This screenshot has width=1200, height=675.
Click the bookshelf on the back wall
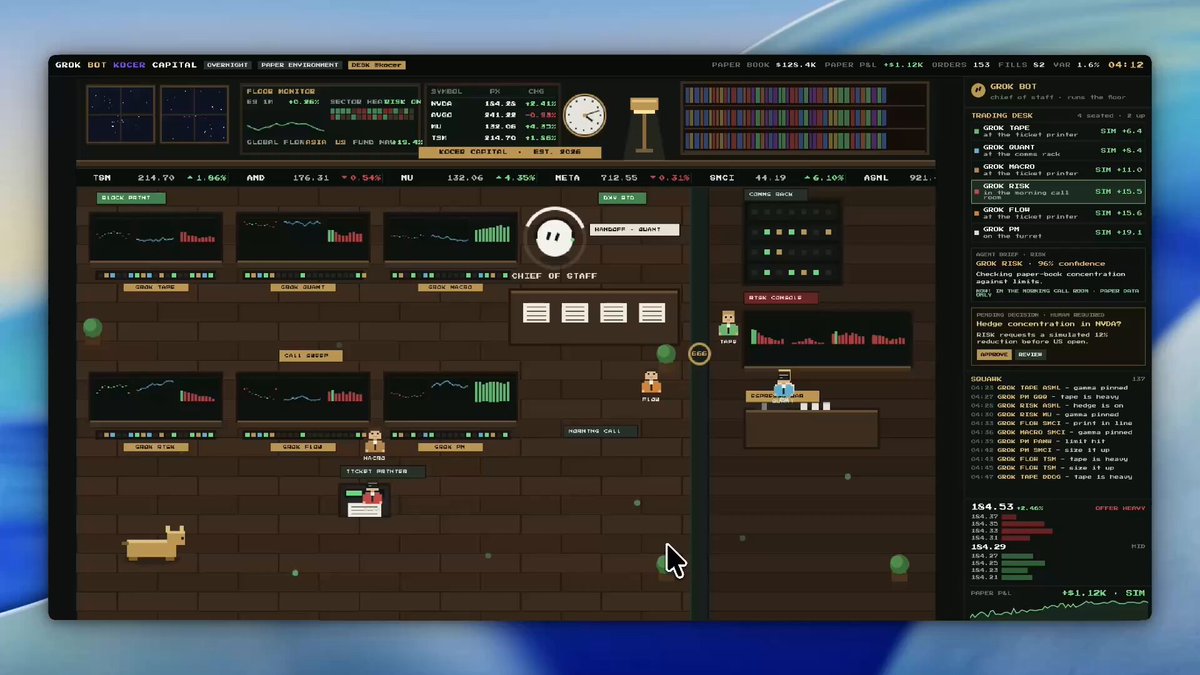click(805, 118)
